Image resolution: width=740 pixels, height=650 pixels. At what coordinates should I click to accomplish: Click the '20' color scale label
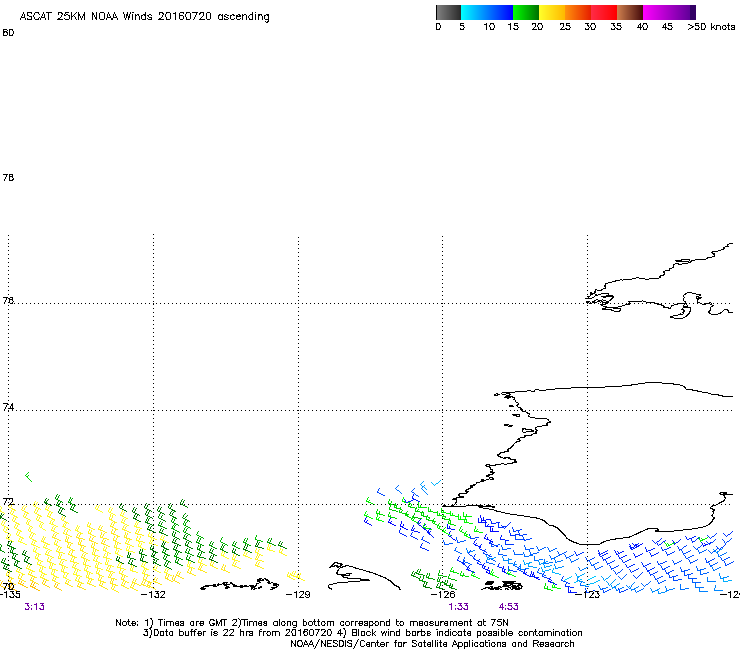pos(537,27)
